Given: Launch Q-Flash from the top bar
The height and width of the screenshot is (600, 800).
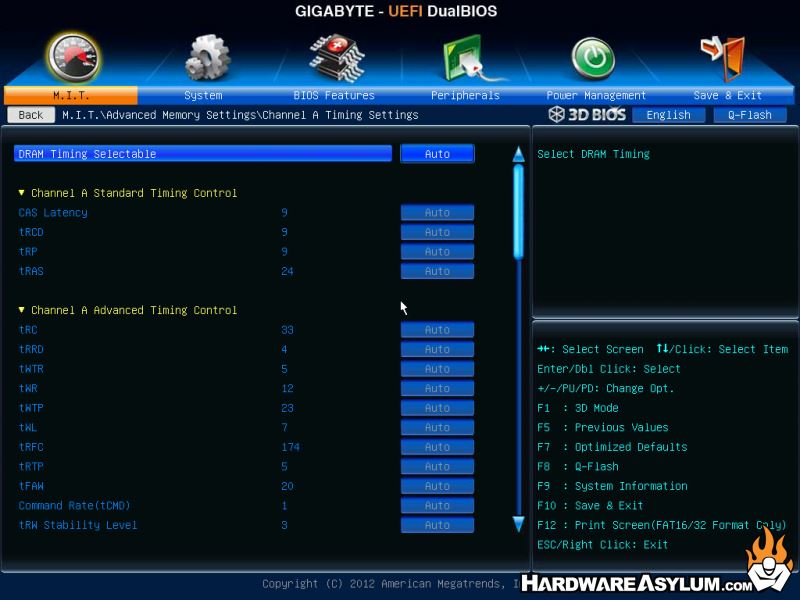Looking at the screenshot, I should (x=749, y=115).
